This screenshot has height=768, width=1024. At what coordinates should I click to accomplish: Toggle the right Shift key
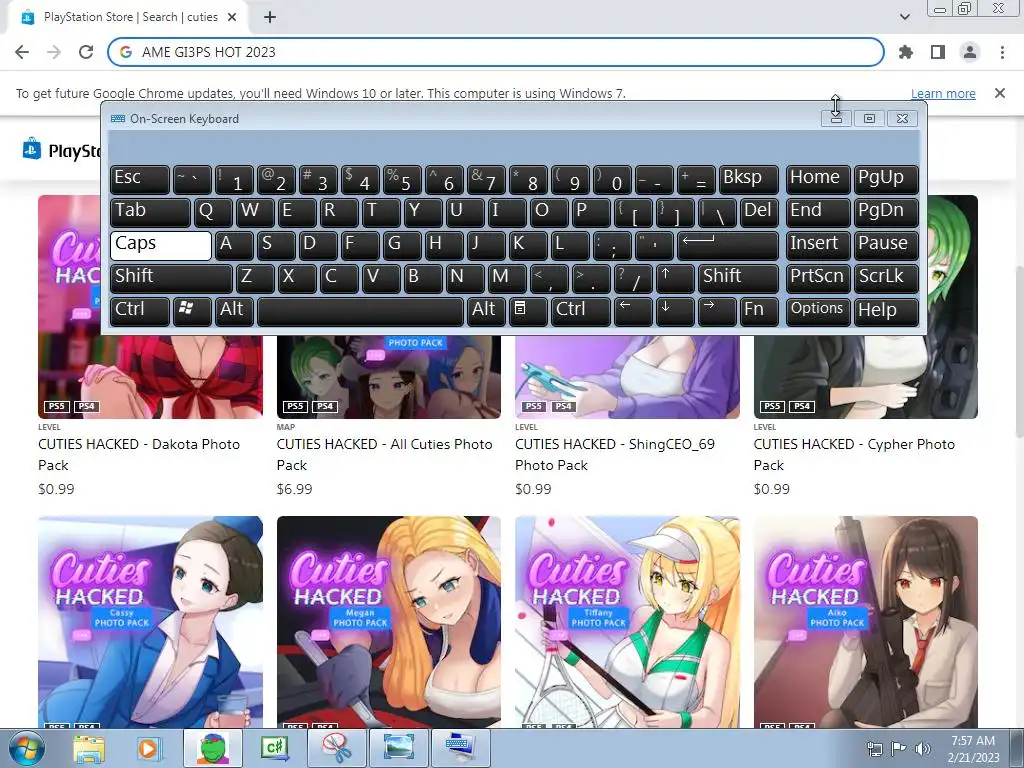[739, 278]
